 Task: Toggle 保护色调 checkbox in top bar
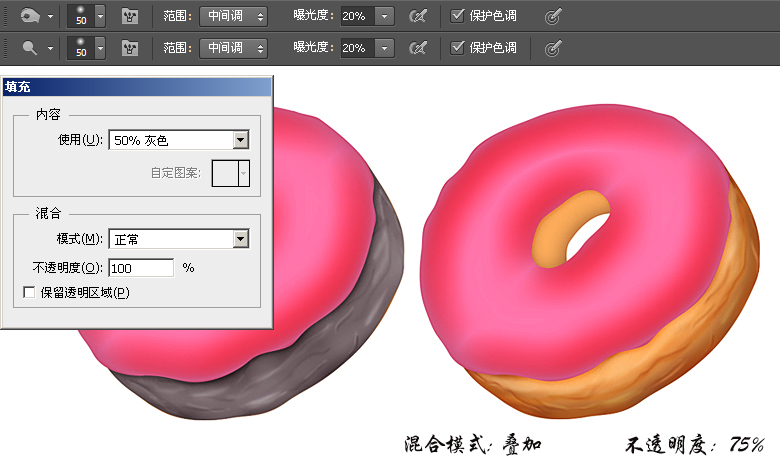(457, 16)
